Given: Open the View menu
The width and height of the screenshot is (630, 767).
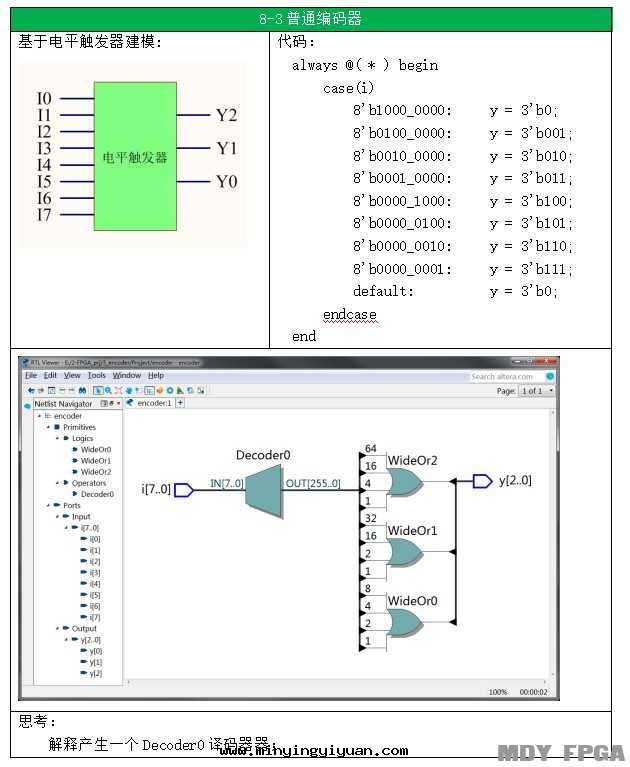Looking at the screenshot, I should click(72, 376).
